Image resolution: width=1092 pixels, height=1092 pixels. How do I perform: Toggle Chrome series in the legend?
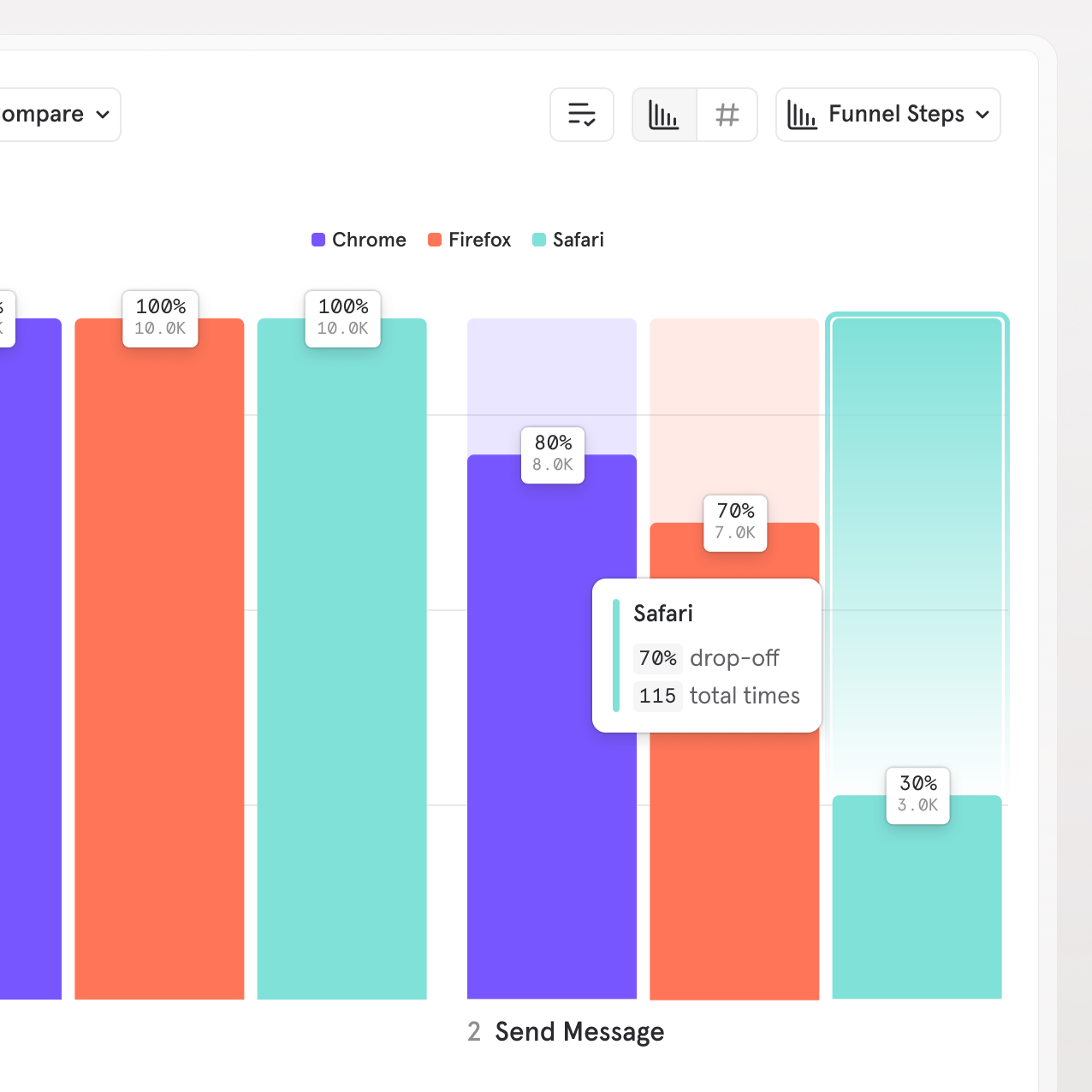[x=359, y=240]
